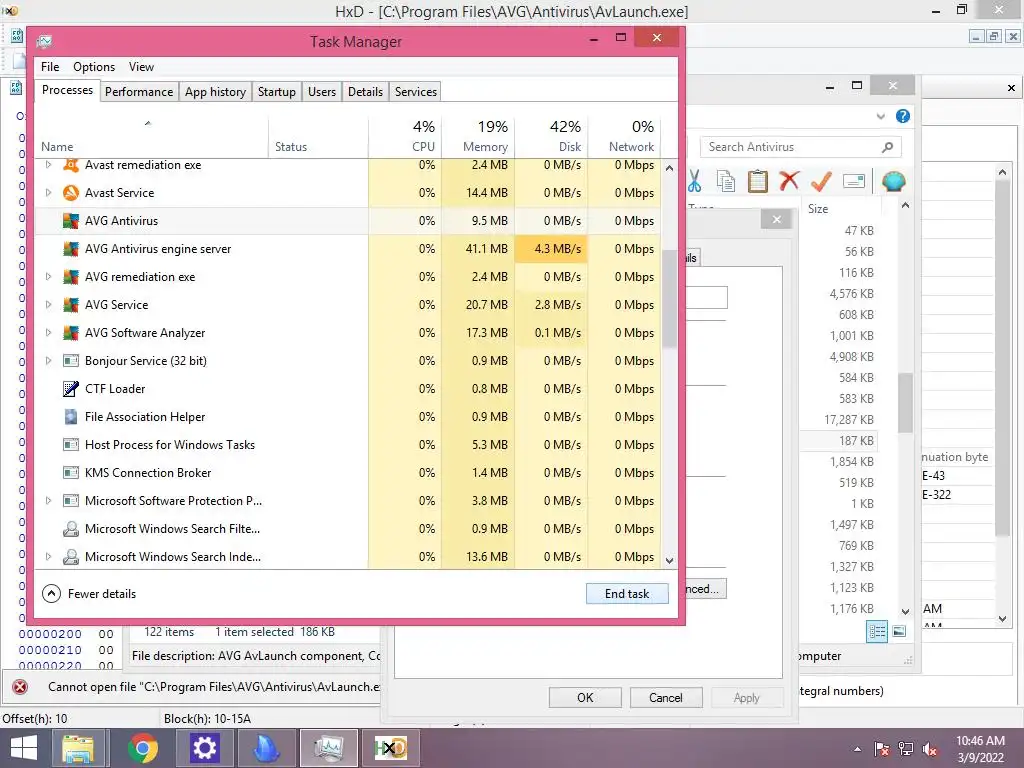This screenshot has height=768, width=1024.
Task: Launch Google Chrome from the taskbar
Action: click(142, 748)
